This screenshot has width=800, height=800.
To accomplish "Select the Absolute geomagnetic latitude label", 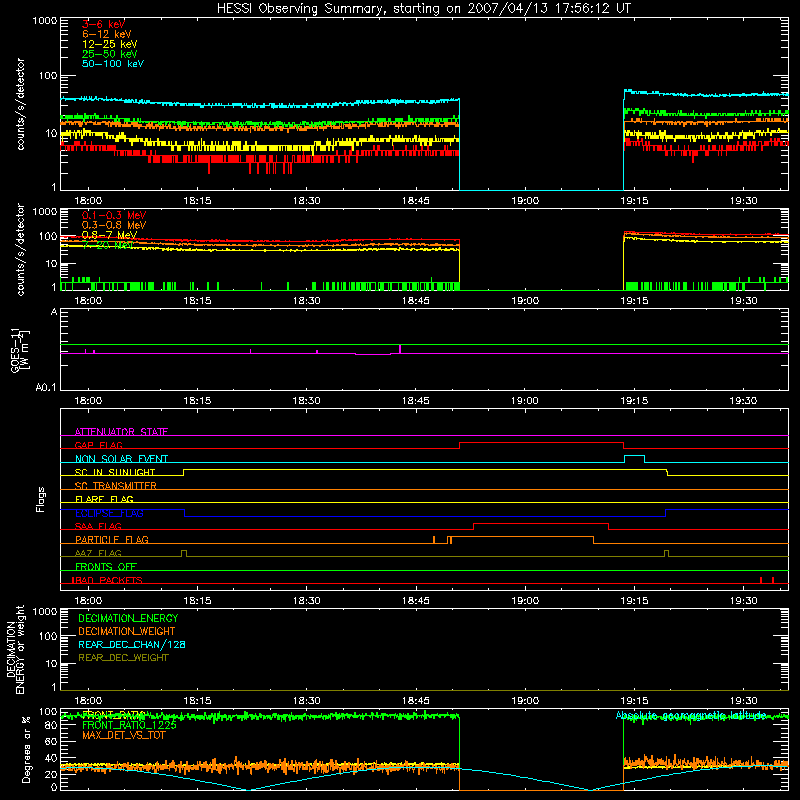I will click(691, 715).
